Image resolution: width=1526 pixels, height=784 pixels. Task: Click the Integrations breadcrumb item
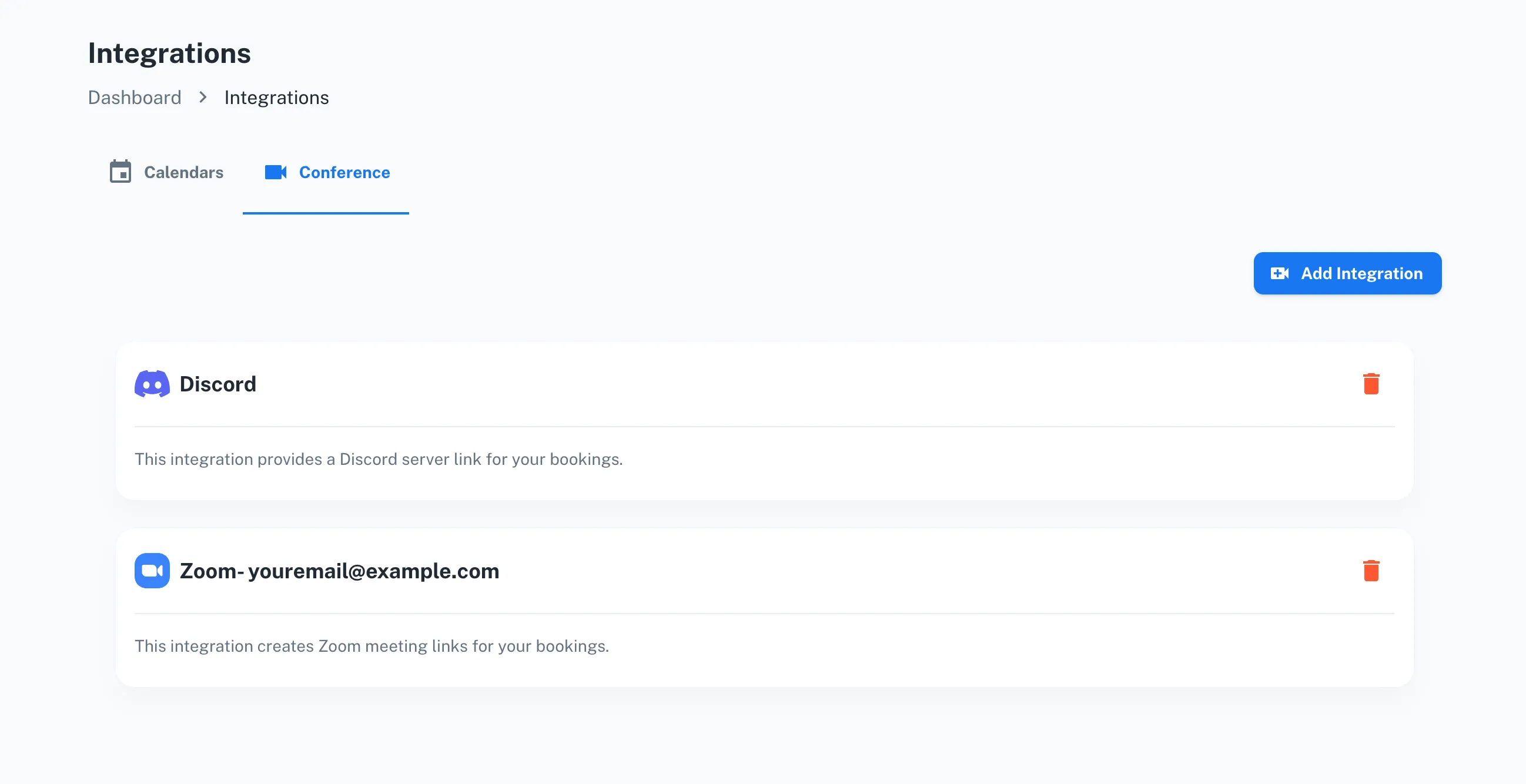pos(276,97)
